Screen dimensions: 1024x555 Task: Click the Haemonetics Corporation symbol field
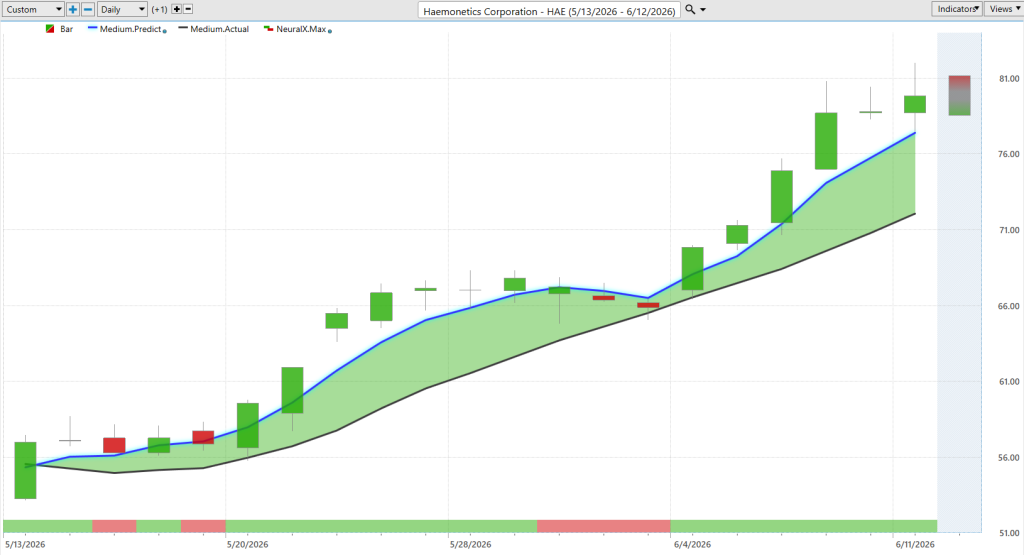pyautogui.click(x=549, y=10)
